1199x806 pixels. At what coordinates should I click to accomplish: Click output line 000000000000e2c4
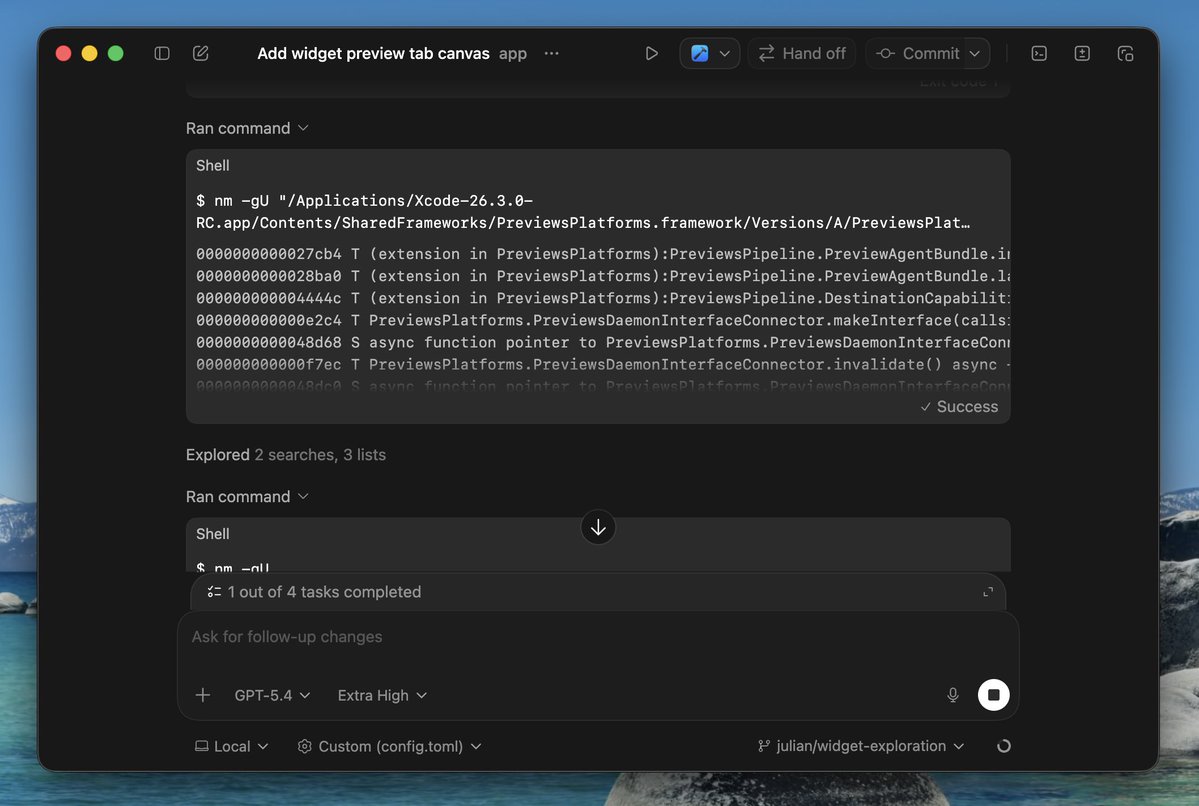pyautogui.click(x=603, y=320)
